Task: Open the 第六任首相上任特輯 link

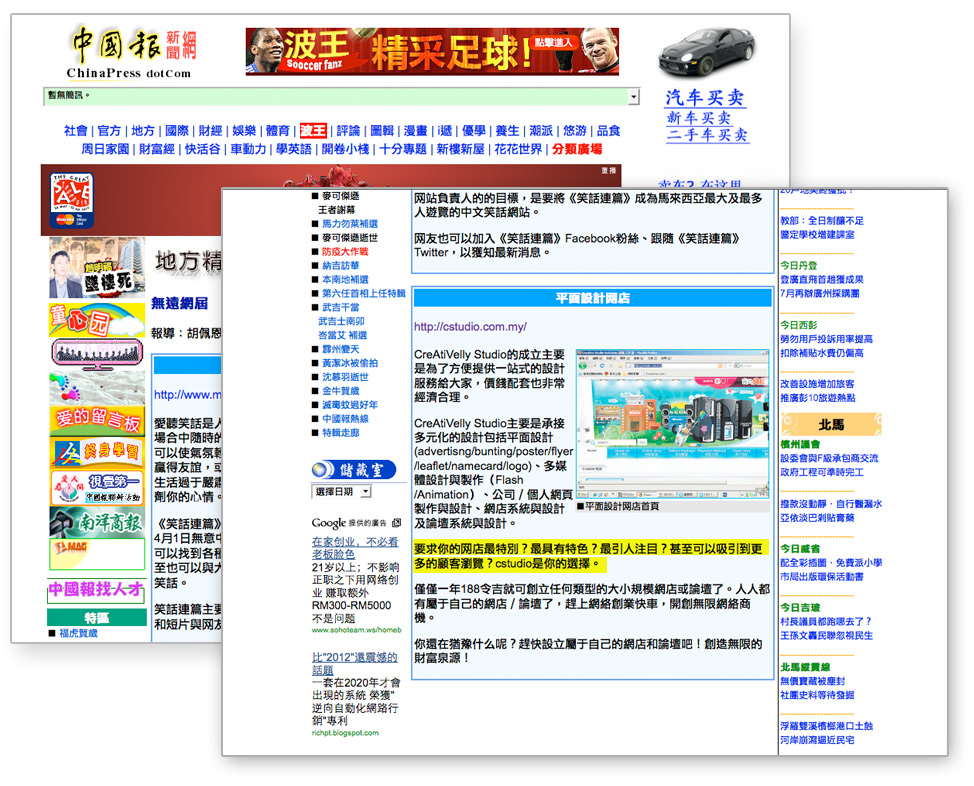Action: point(363,293)
